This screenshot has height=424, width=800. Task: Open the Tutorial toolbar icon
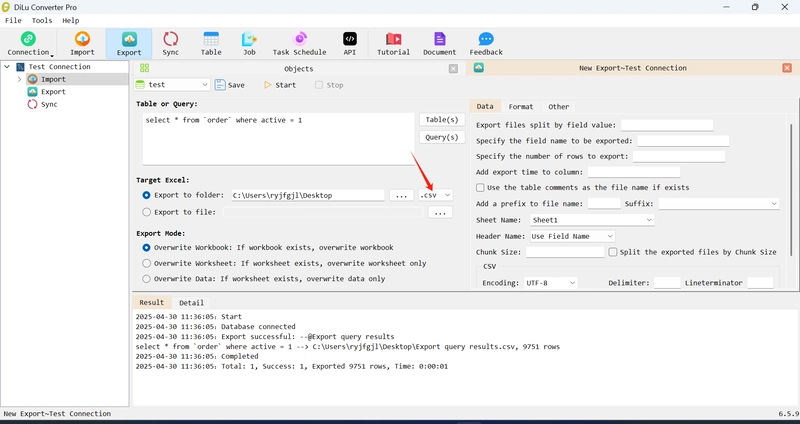(393, 43)
